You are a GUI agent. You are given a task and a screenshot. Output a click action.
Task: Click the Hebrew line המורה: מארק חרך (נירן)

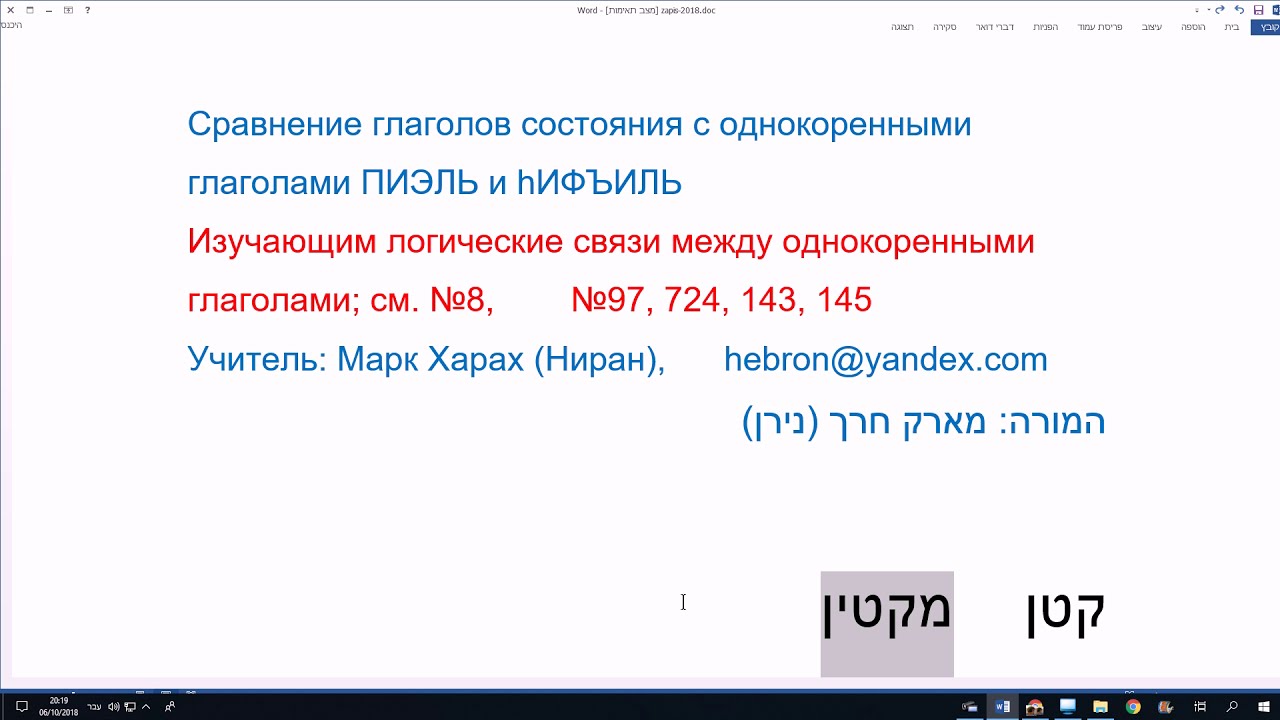[x=924, y=421]
